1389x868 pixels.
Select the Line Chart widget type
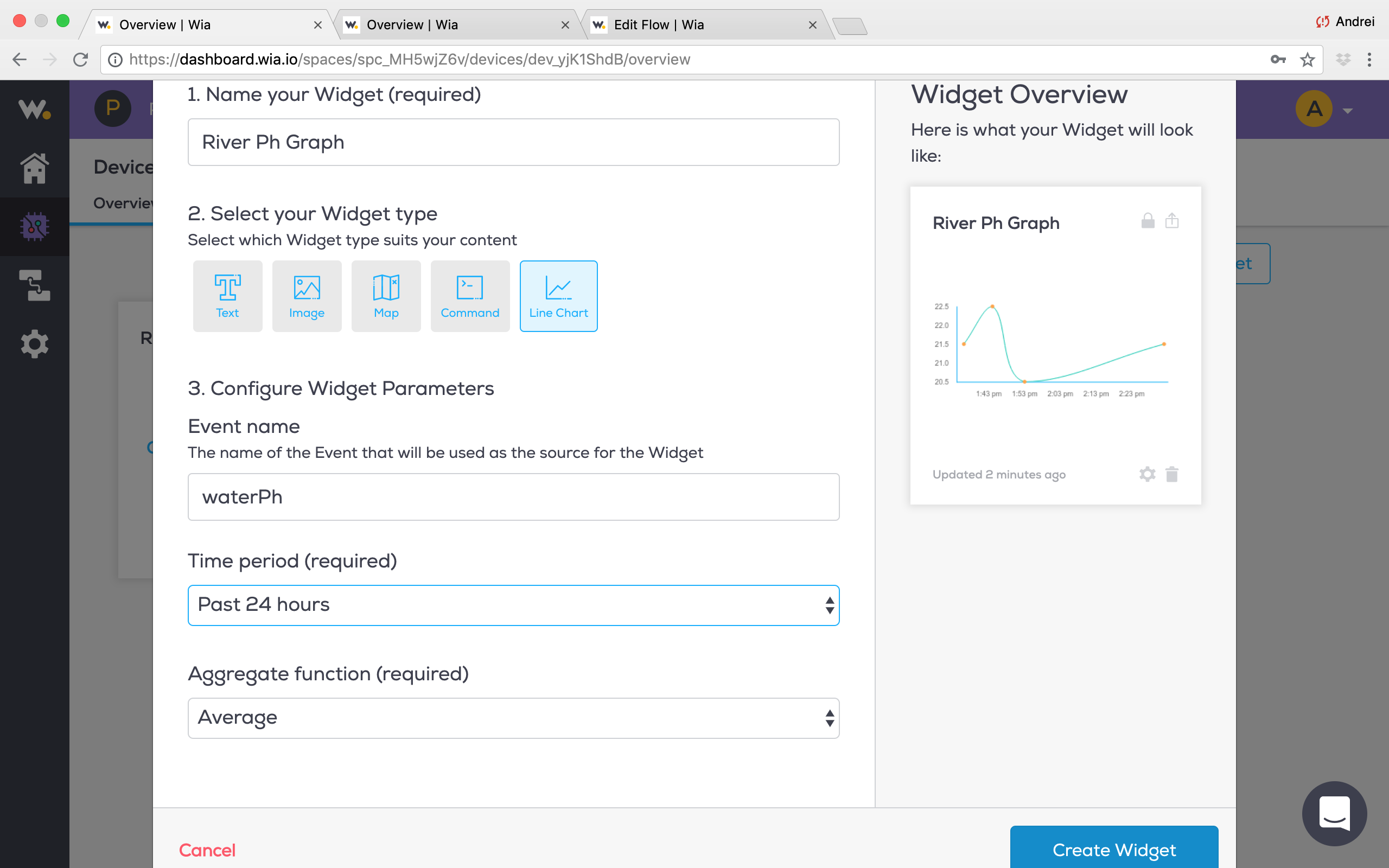558,296
